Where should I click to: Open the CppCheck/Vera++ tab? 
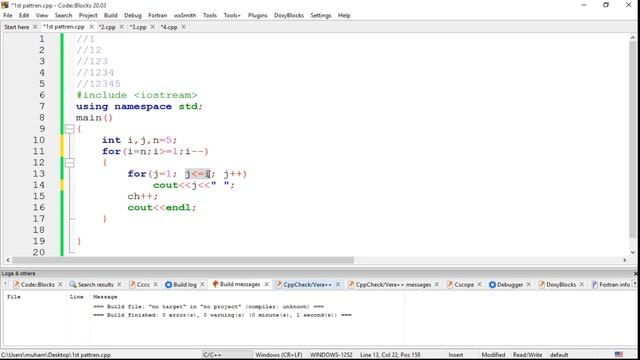point(307,284)
